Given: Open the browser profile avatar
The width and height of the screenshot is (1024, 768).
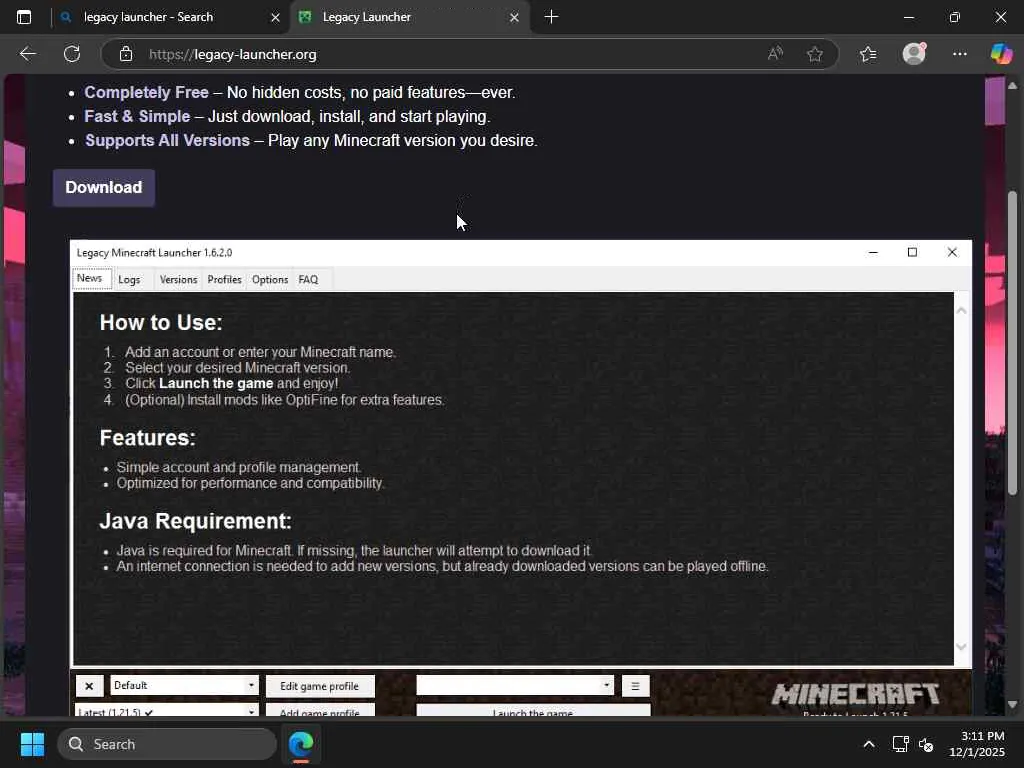Looking at the screenshot, I should coord(914,54).
